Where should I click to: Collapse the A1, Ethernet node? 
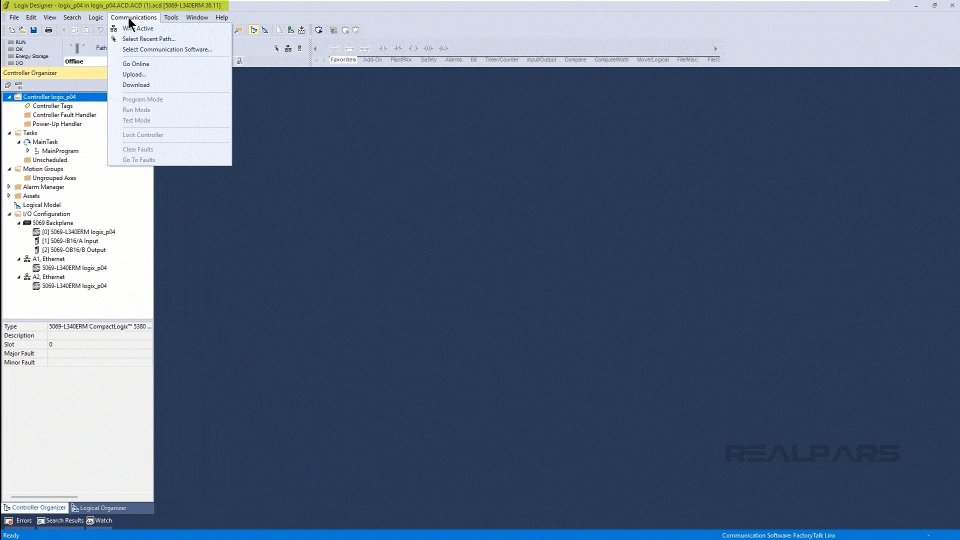coord(19,259)
